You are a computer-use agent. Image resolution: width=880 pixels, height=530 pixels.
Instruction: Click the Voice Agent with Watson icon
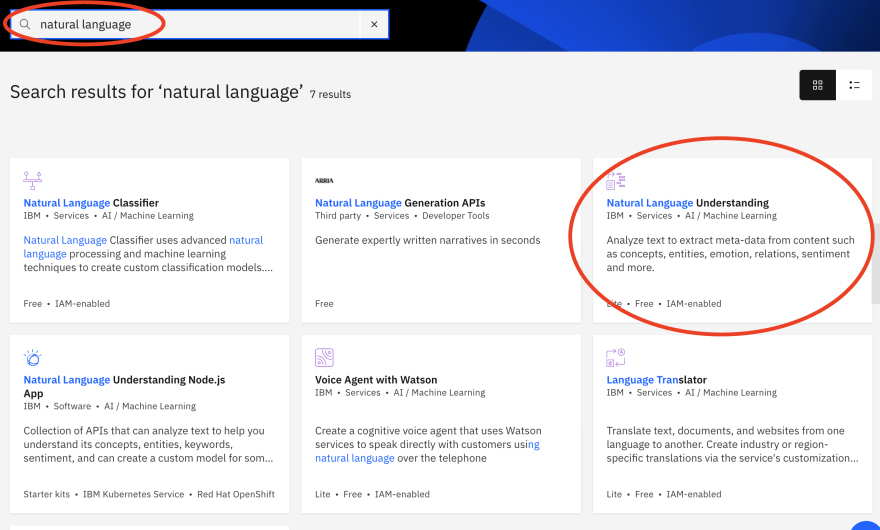[x=324, y=357]
